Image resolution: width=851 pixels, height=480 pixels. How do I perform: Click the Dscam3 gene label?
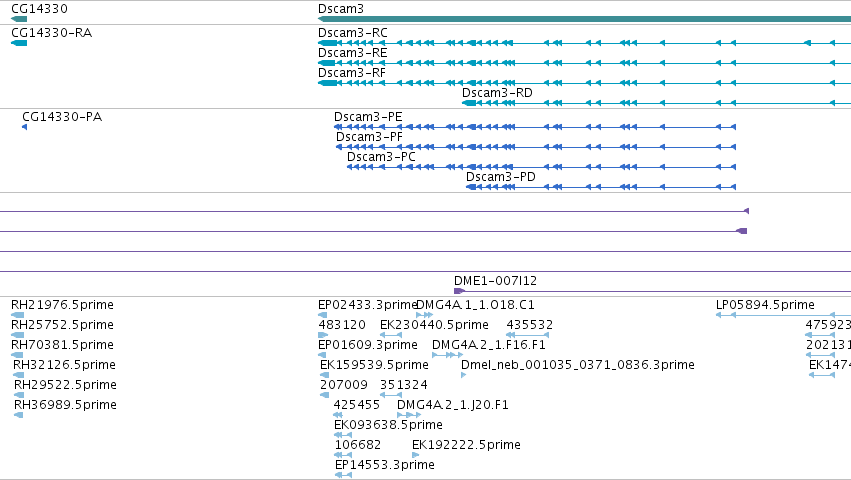tap(341, 9)
